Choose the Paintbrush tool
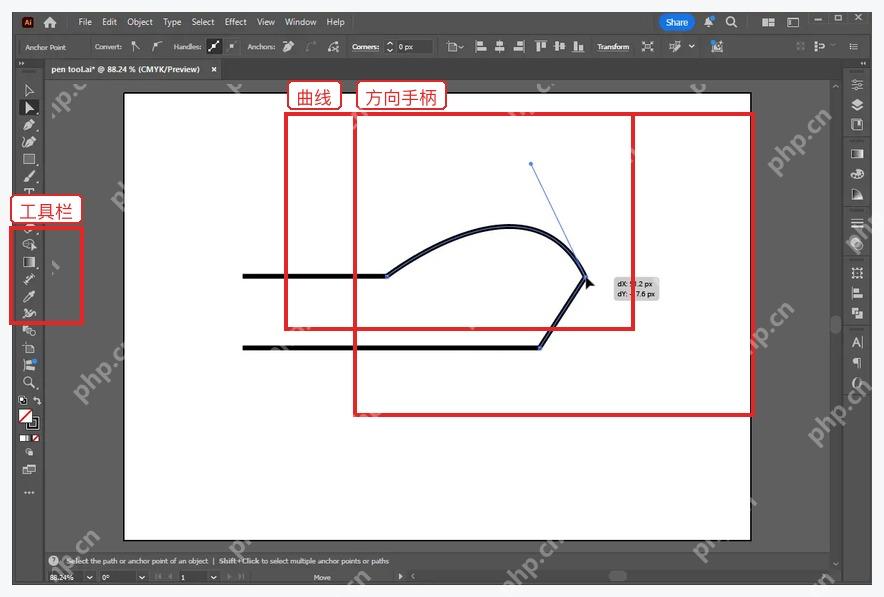This screenshot has height=597, width=884. pyautogui.click(x=29, y=176)
